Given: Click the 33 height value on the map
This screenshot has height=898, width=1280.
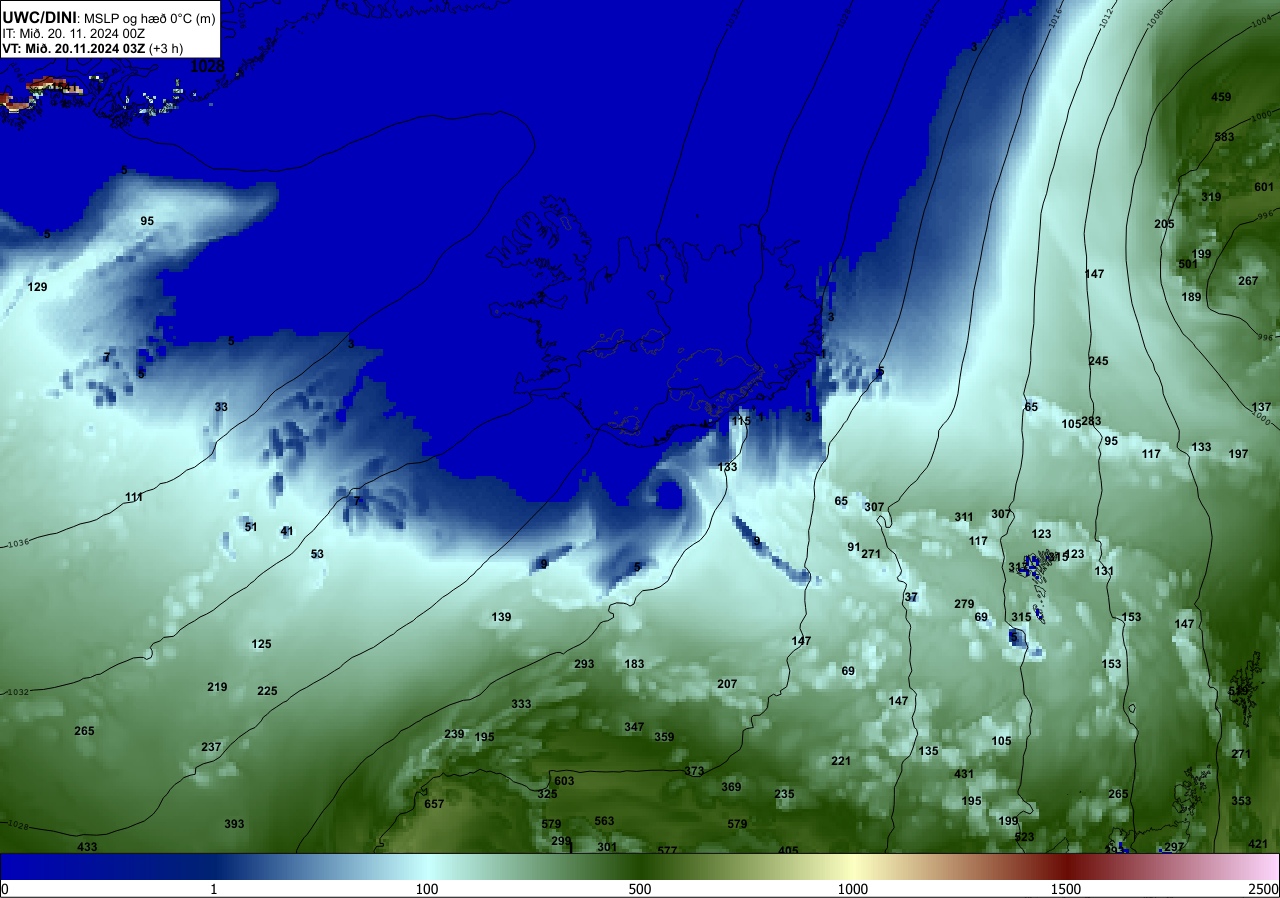Looking at the screenshot, I should tap(221, 407).
